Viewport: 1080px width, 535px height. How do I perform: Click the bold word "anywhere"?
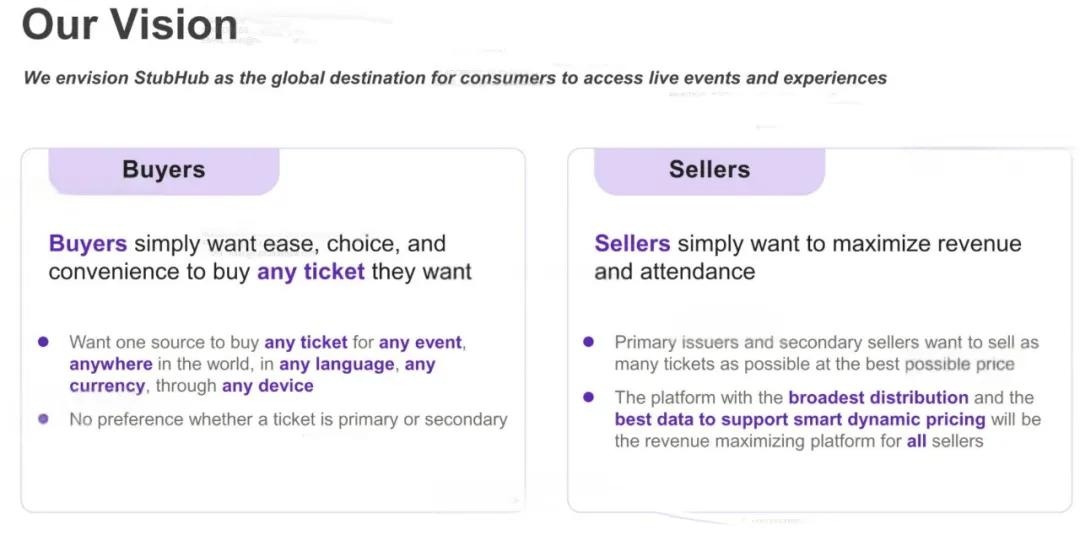click(x=111, y=364)
